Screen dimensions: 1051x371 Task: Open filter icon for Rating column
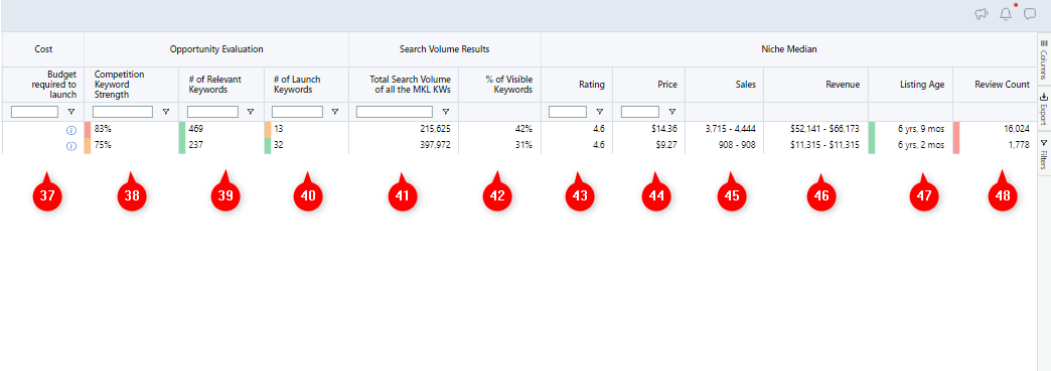[x=599, y=112]
